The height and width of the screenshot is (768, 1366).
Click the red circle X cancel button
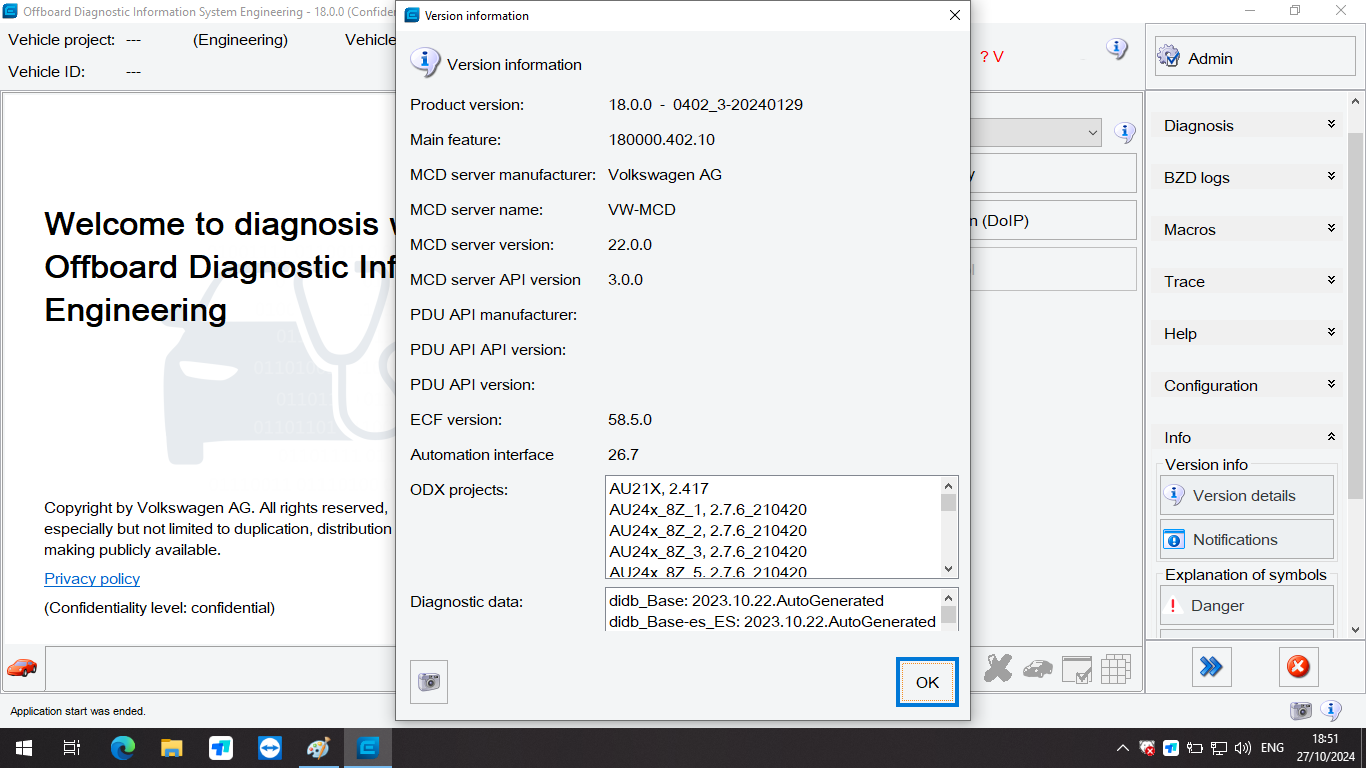coord(1298,666)
